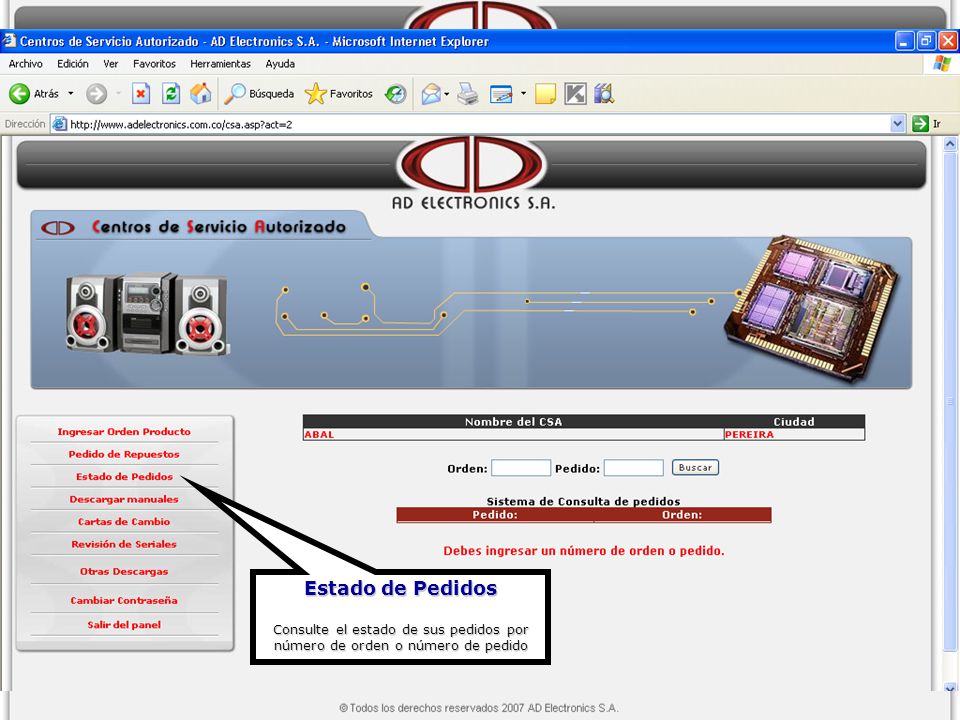Click the K toolbar icon
The image size is (960, 720).
(x=575, y=94)
